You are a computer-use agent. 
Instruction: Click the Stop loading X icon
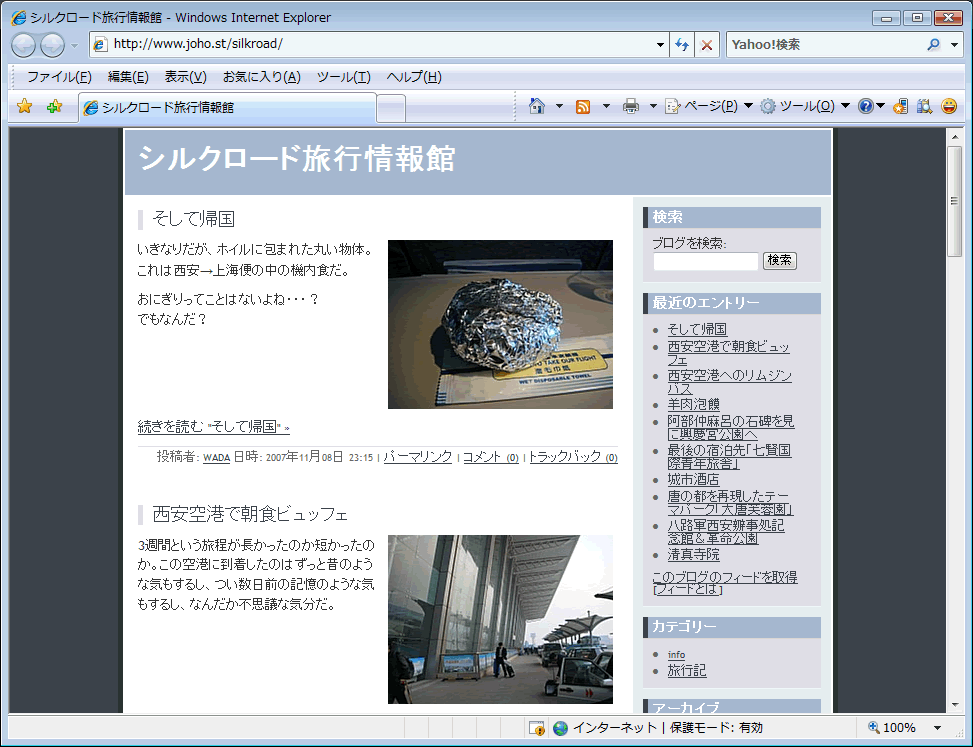click(x=707, y=45)
